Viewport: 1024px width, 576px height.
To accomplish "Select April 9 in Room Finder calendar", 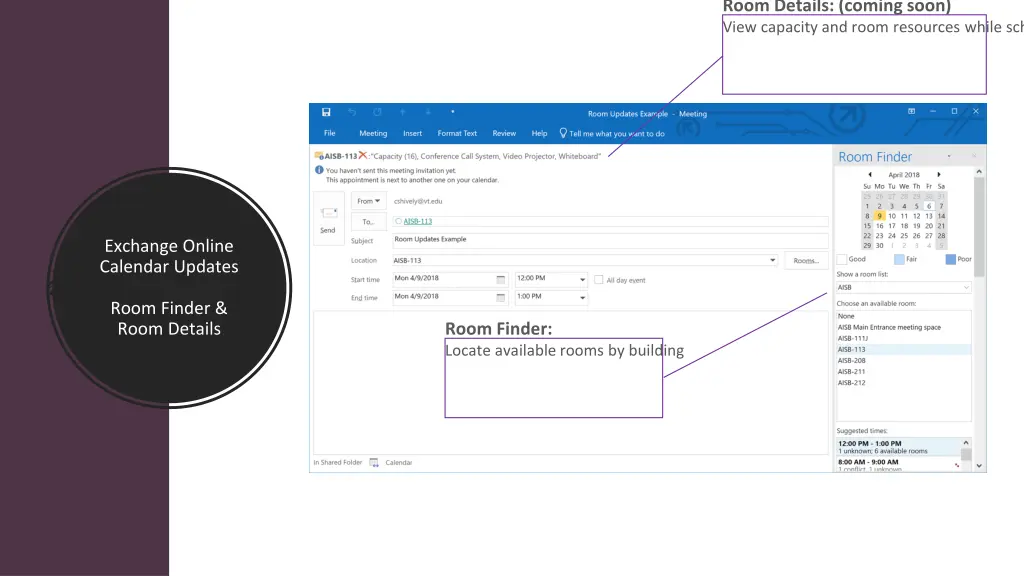I will coord(879,216).
